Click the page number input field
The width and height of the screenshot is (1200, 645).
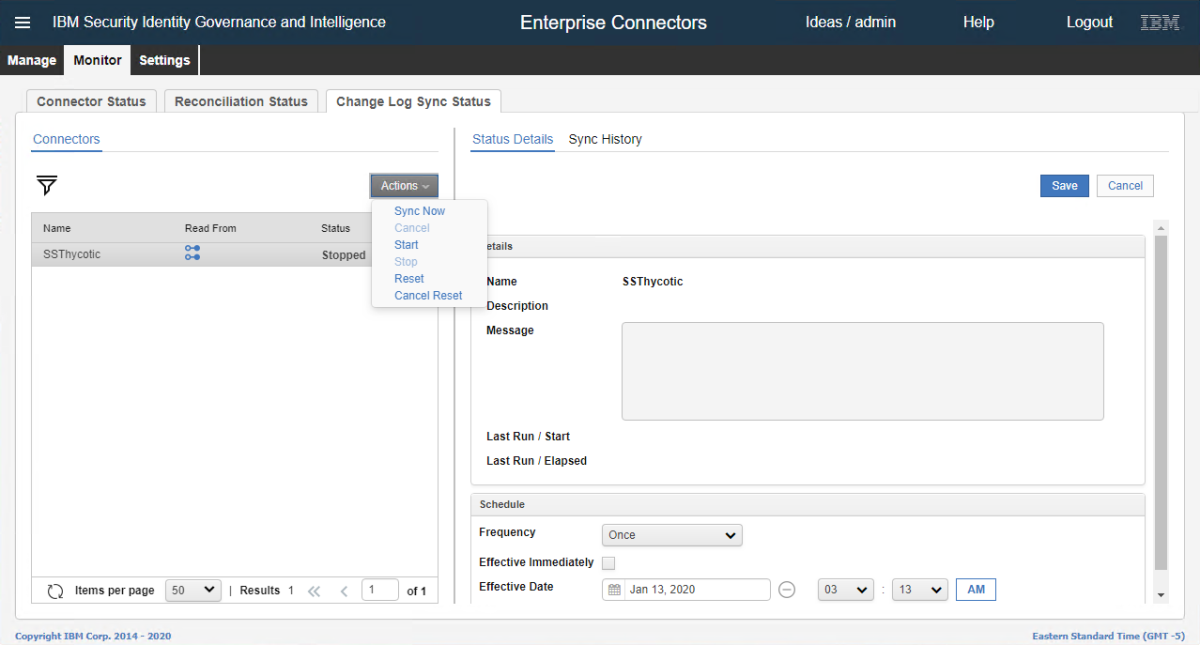click(380, 590)
